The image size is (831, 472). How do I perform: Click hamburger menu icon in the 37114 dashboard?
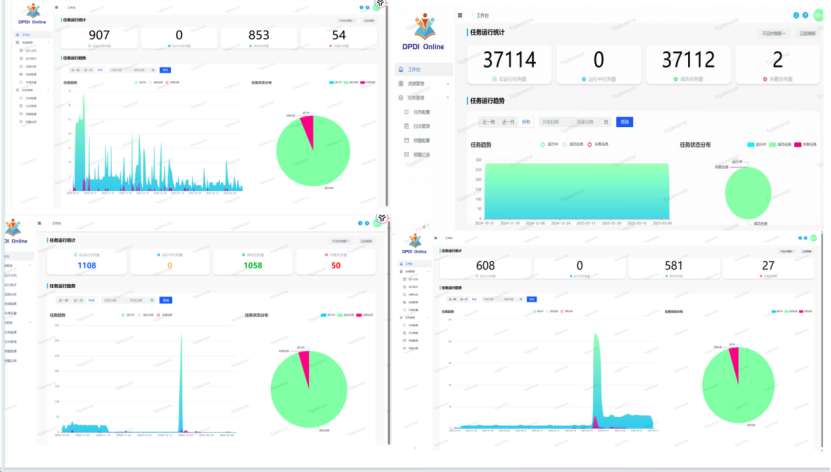[460, 15]
